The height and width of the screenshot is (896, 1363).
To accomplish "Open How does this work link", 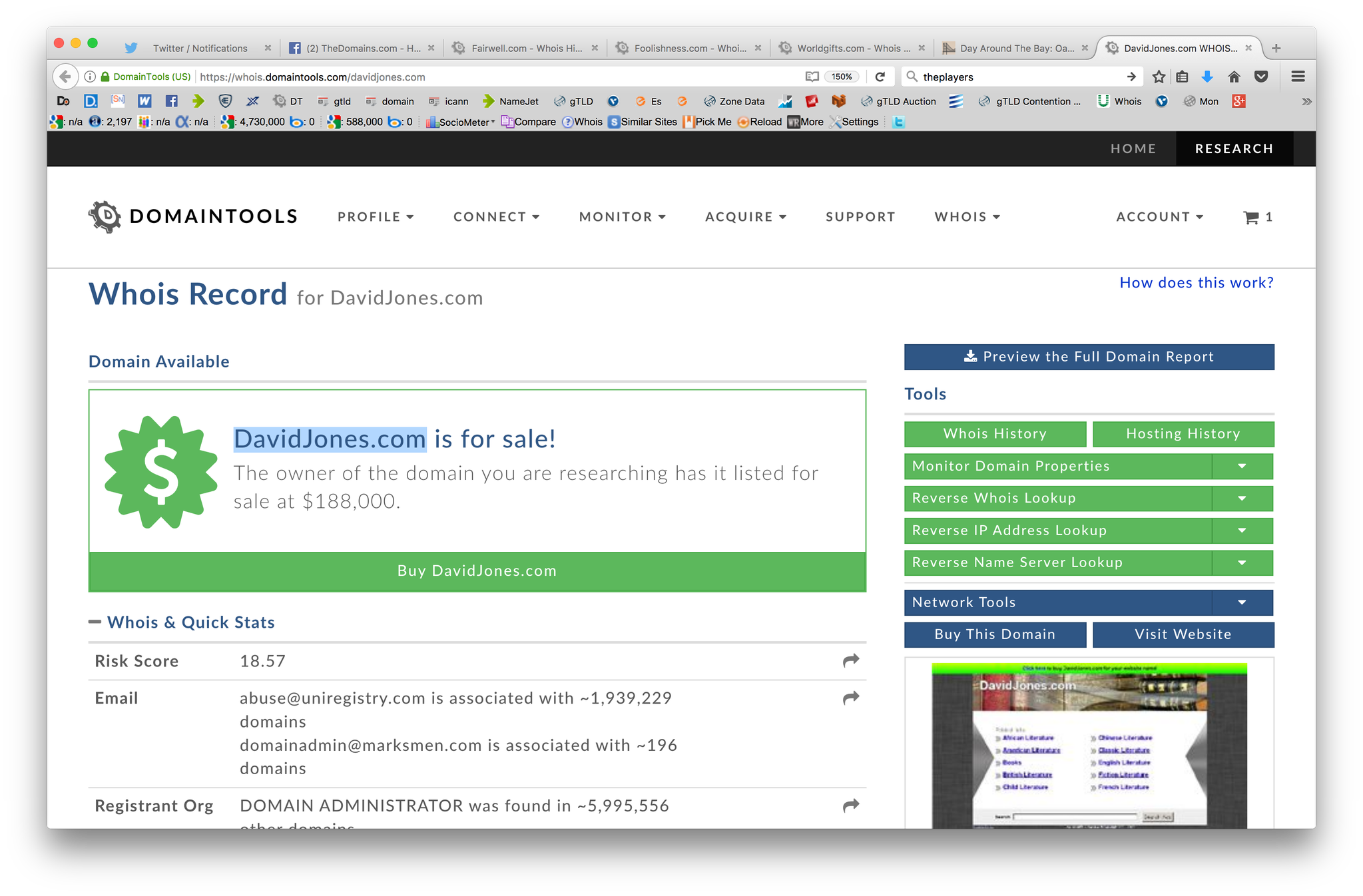I will pyautogui.click(x=1196, y=282).
